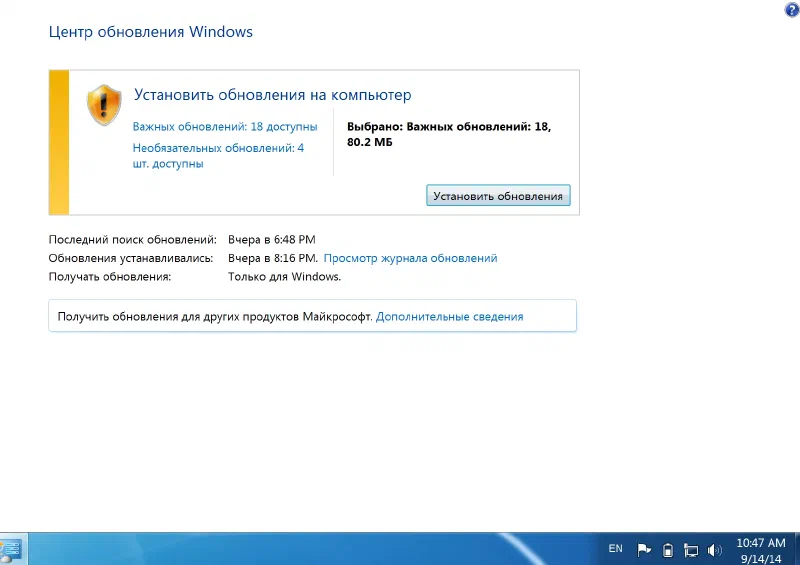The image size is (800, 565).
Task: Click the yellow shield warning icon
Action: pos(103,104)
